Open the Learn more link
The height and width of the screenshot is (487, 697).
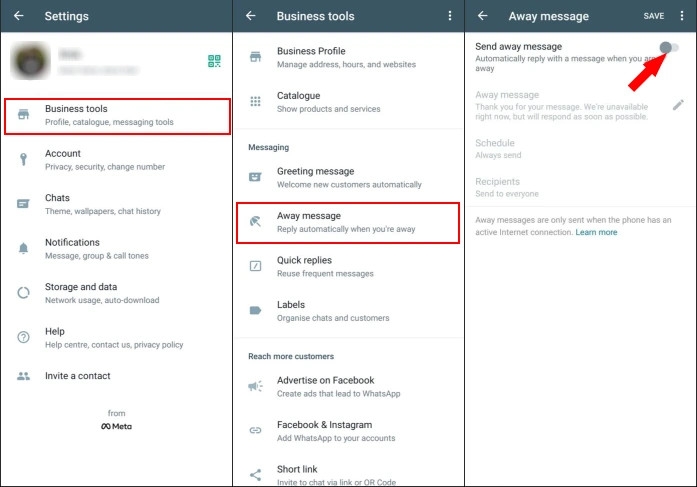(596, 232)
